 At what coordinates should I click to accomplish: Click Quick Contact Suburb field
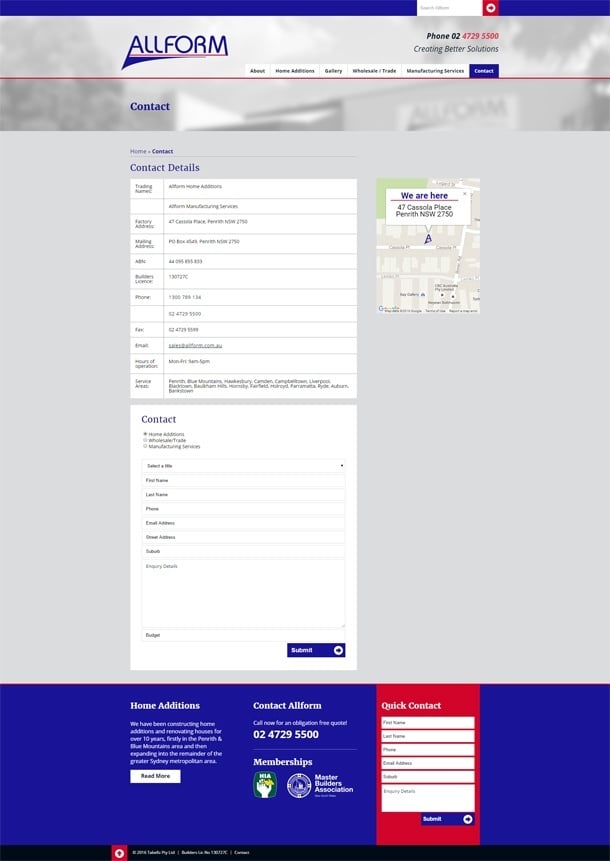[x=428, y=777]
